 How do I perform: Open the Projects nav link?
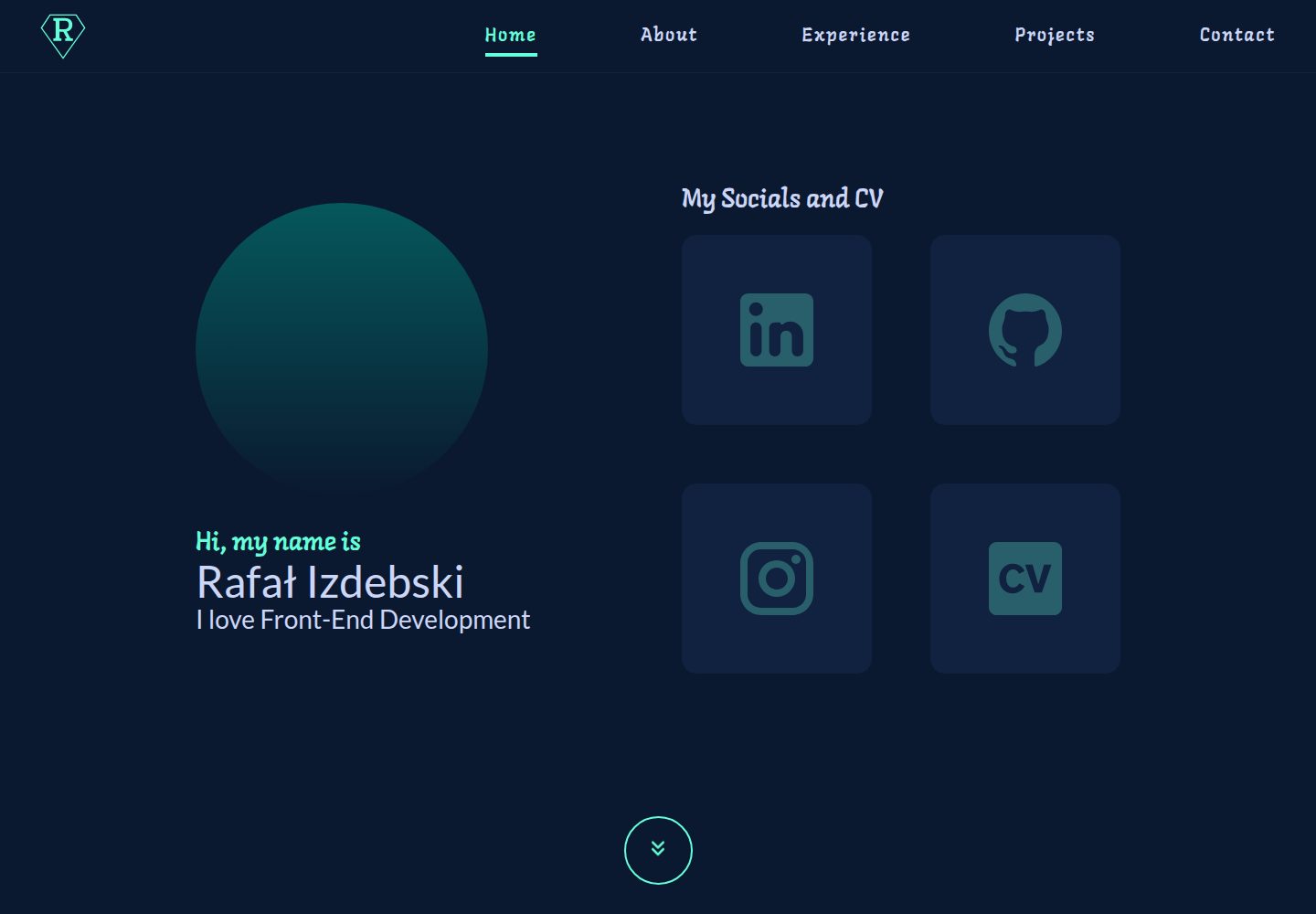(x=1055, y=35)
